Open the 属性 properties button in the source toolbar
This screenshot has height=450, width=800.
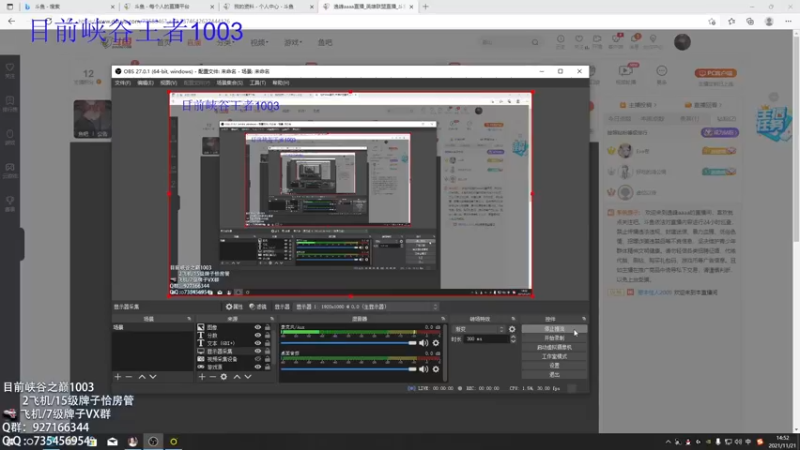[234, 307]
